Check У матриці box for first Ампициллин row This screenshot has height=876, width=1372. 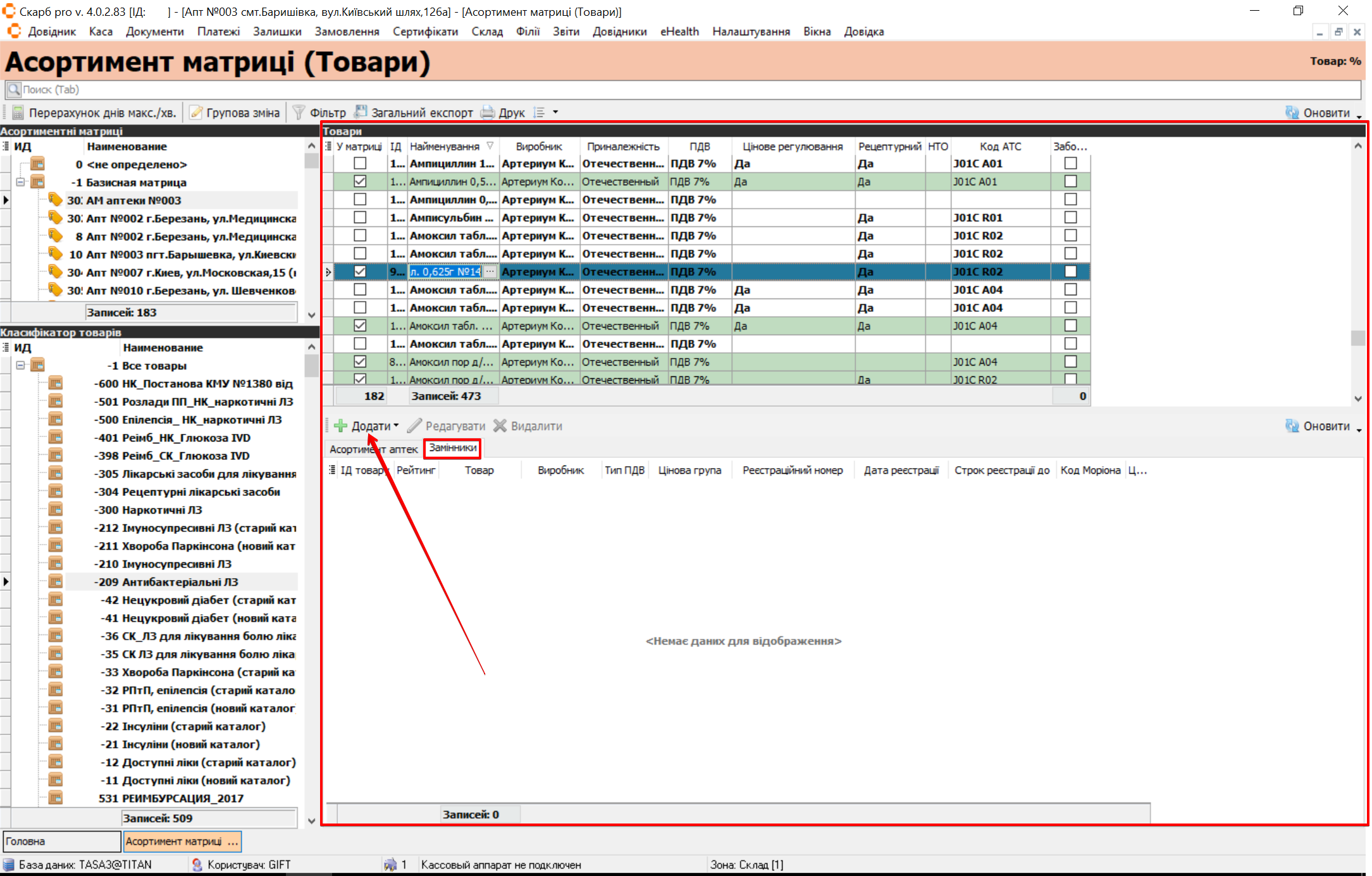point(360,163)
